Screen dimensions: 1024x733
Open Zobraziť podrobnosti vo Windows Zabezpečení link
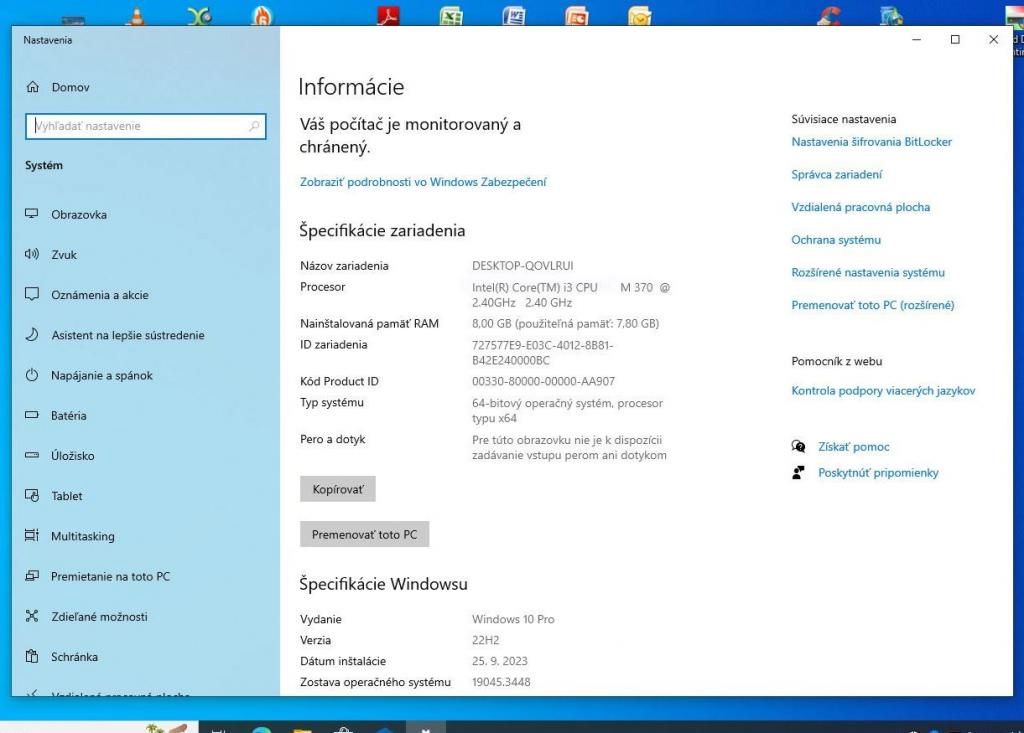(423, 182)
